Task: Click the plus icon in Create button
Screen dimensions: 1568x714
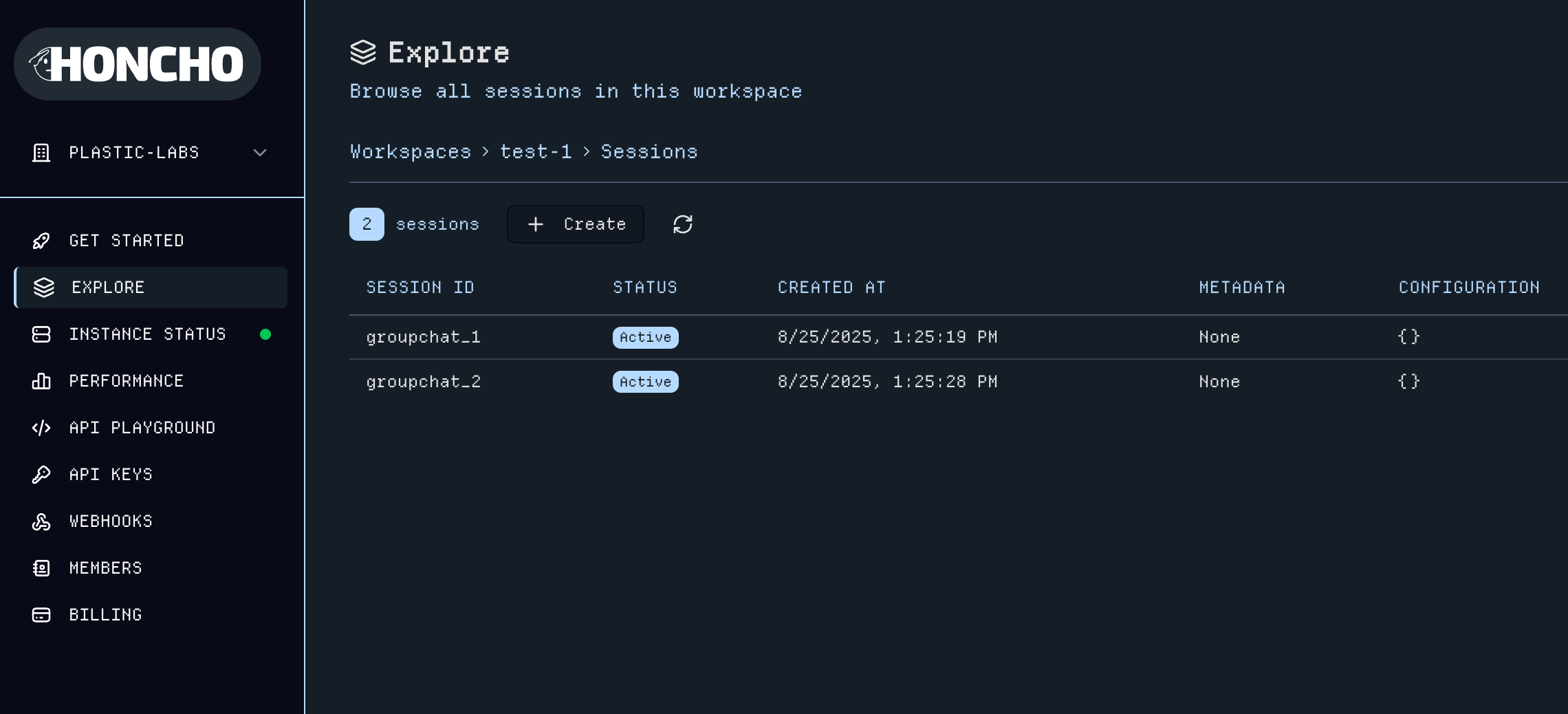Action: click(x=536, y=224)
